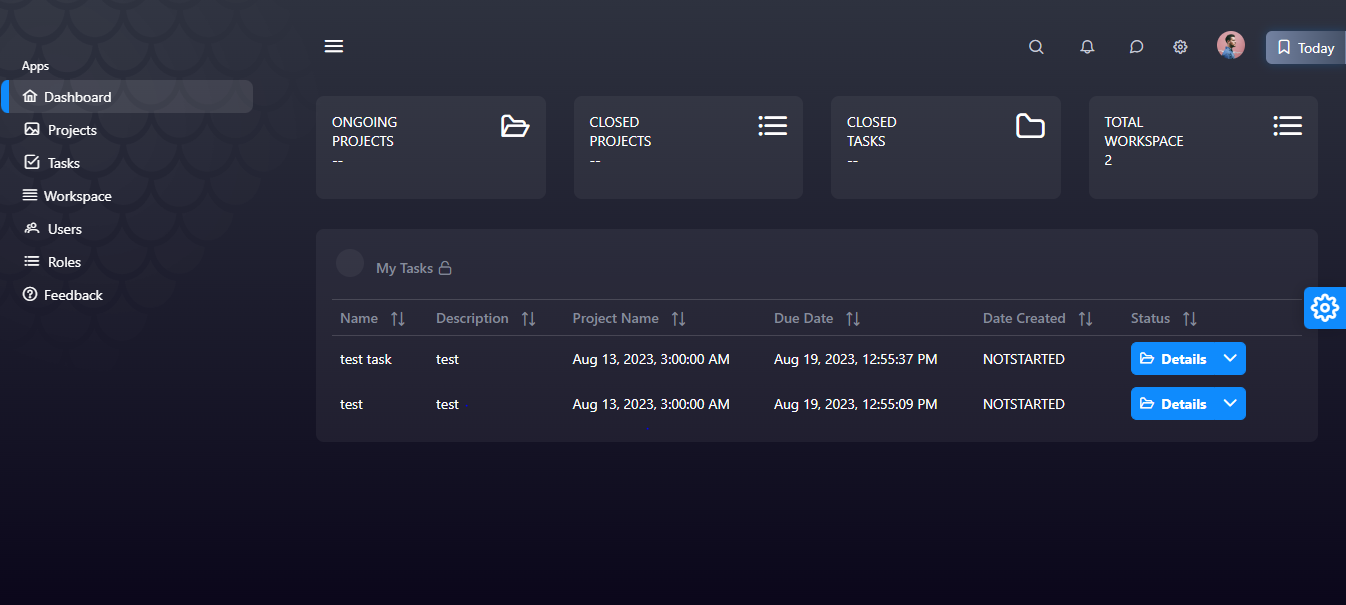Click the small gear icon in header
The height and width of the screenshot is (605, 1346).
point(1180,47)
